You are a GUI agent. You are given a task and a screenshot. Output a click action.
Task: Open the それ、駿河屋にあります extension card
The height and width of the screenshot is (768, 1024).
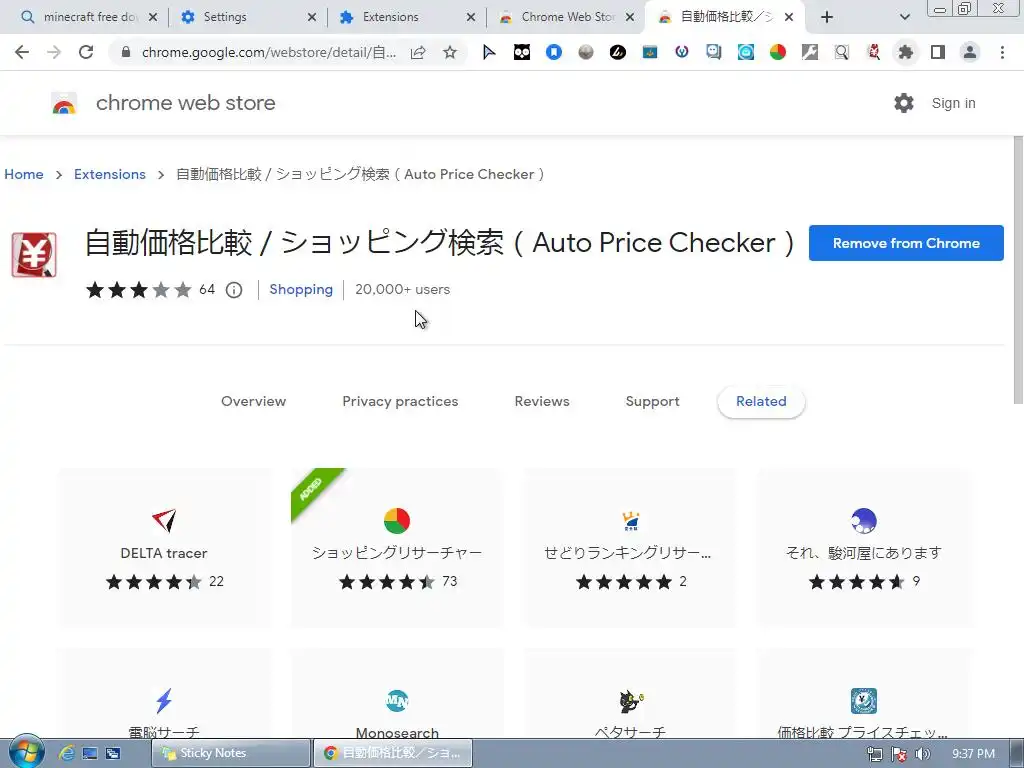(x=863, y=548)
